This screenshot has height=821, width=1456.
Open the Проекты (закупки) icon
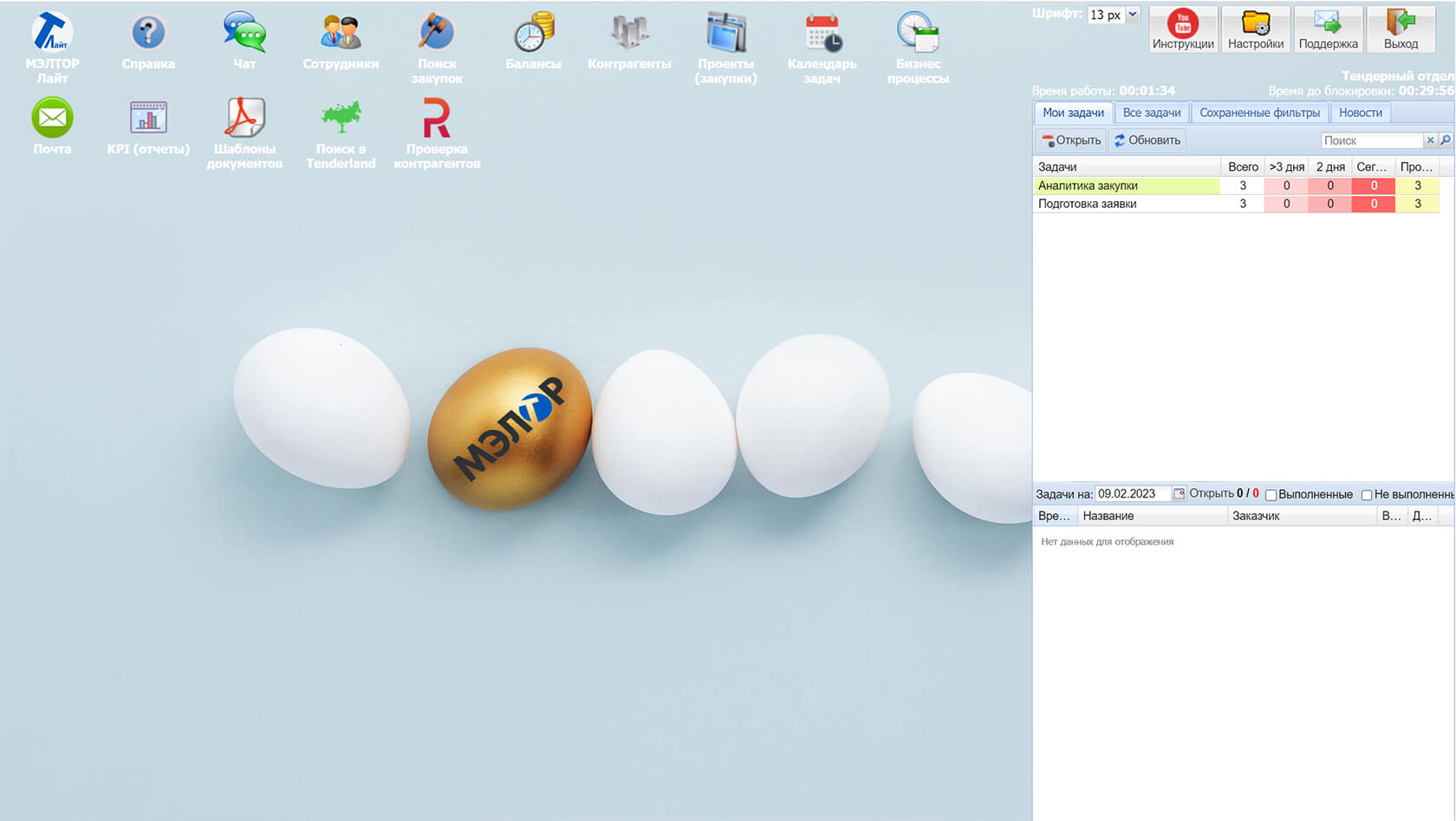pos(725,48)
